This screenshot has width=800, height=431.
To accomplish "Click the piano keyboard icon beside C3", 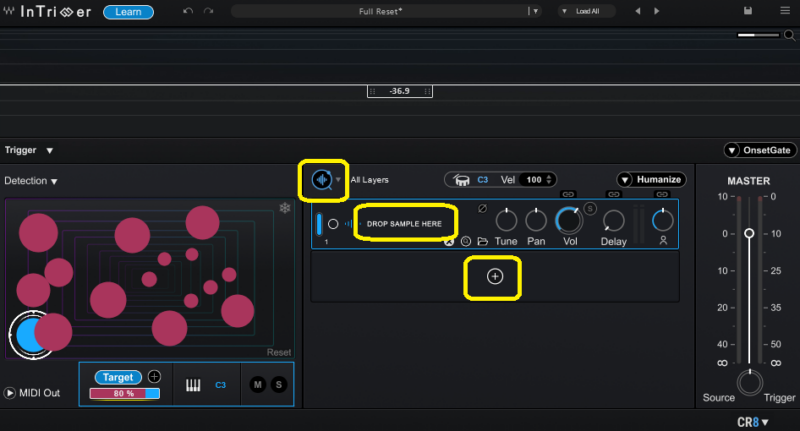I will (194, 384).
